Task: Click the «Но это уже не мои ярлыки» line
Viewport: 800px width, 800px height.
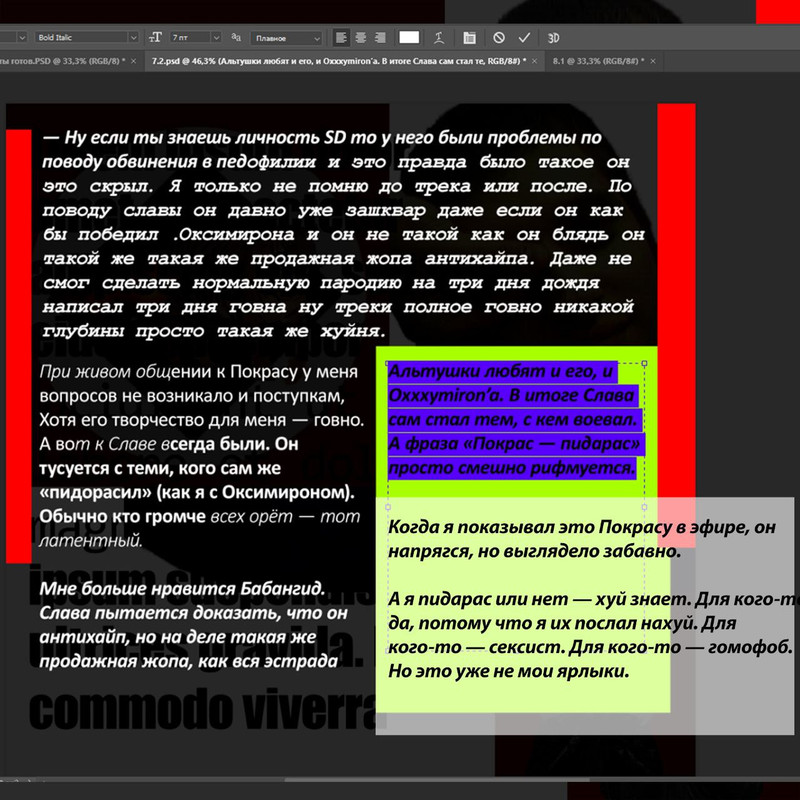Action: tap(509, 671)
